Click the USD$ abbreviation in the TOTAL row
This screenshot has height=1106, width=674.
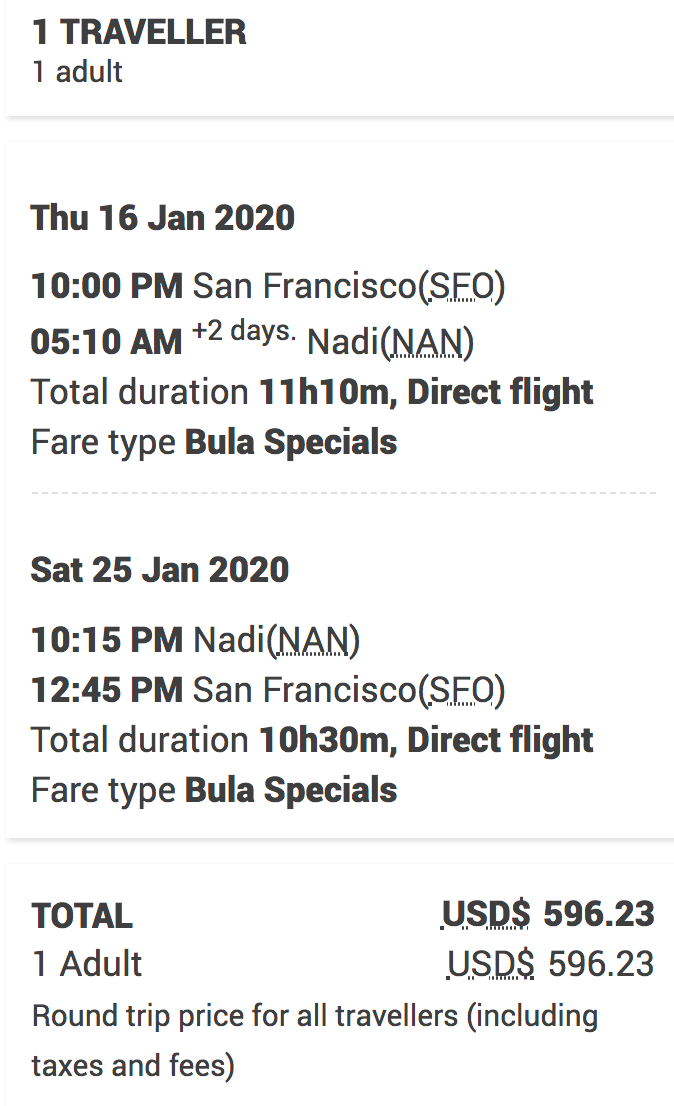pyautogui.click(x=486, y=914)
